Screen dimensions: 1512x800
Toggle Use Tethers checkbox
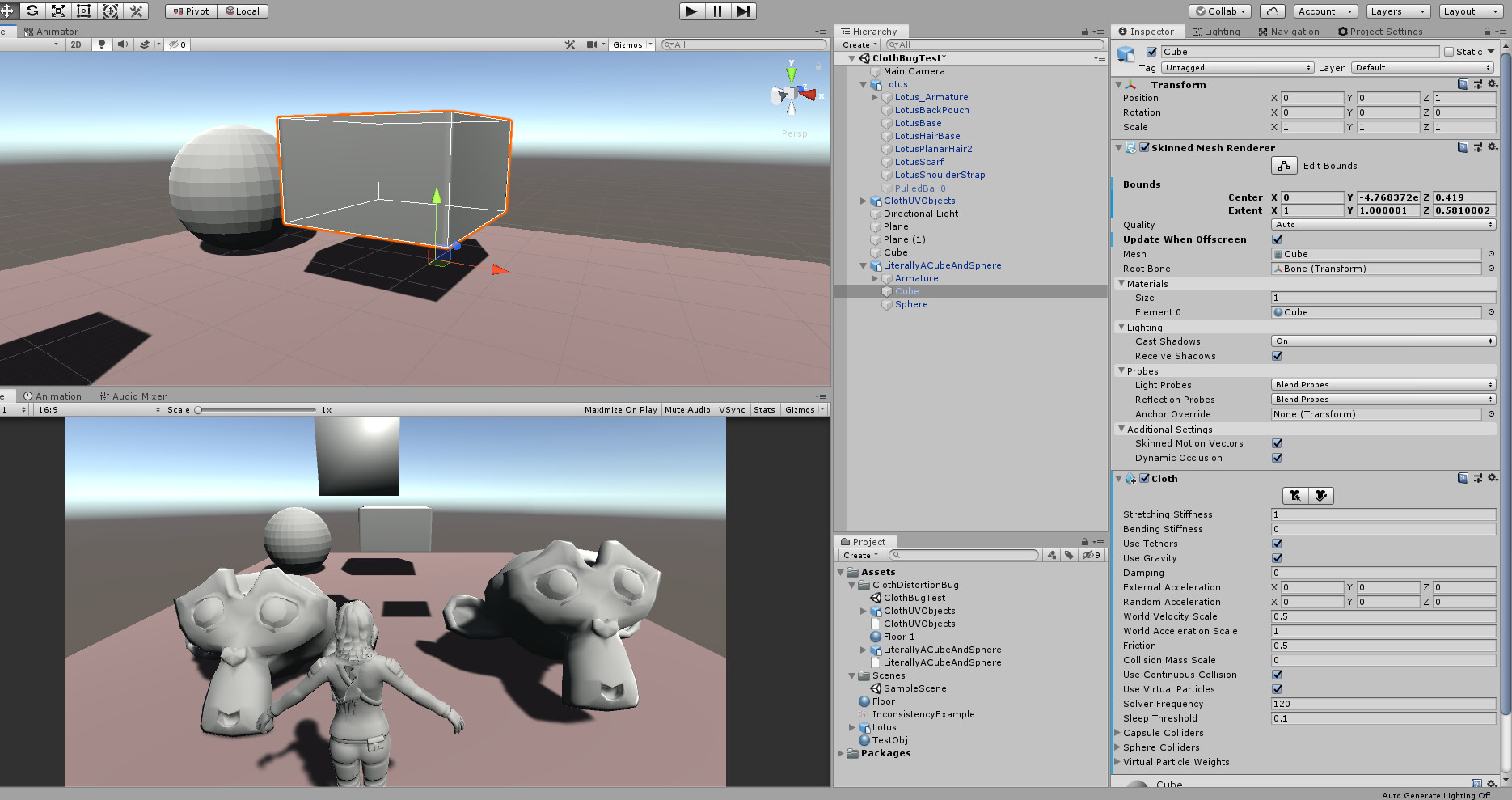point(1277,544)
